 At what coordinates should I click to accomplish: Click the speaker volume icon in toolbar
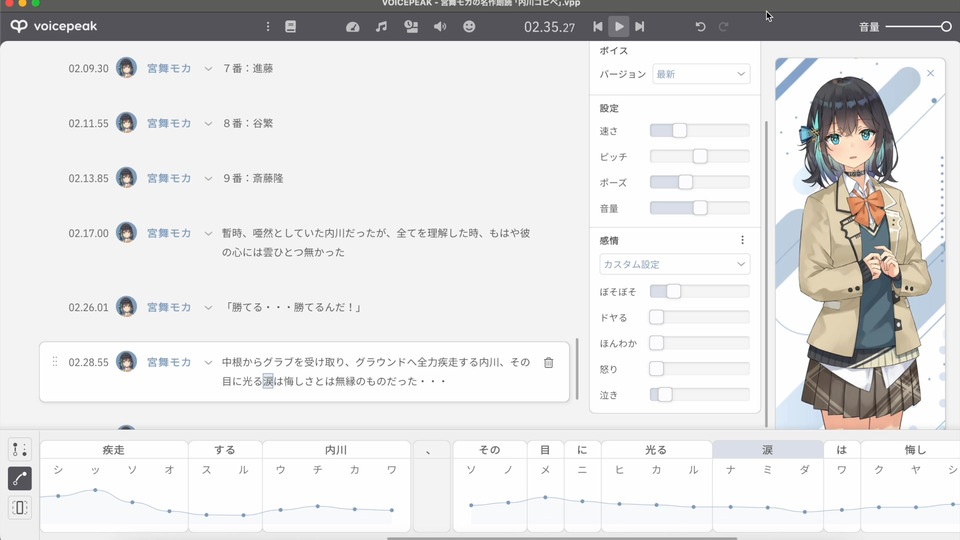(440, 26)
